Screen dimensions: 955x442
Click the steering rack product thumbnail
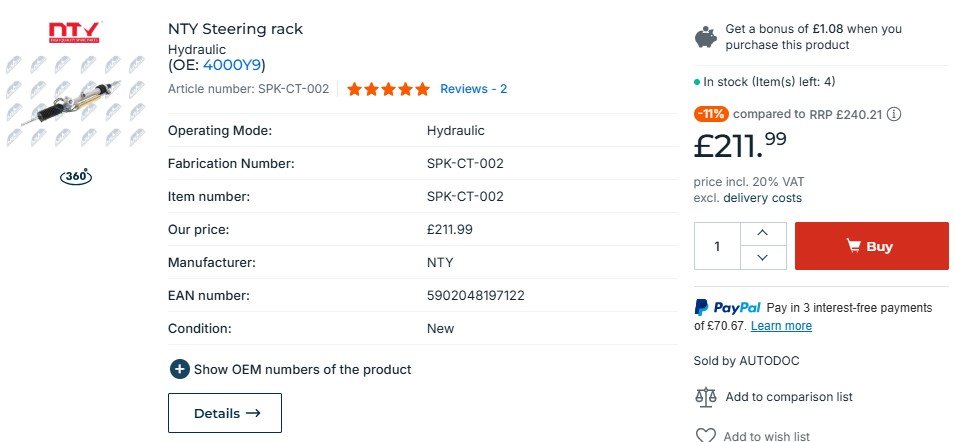(x=76, y=100)
